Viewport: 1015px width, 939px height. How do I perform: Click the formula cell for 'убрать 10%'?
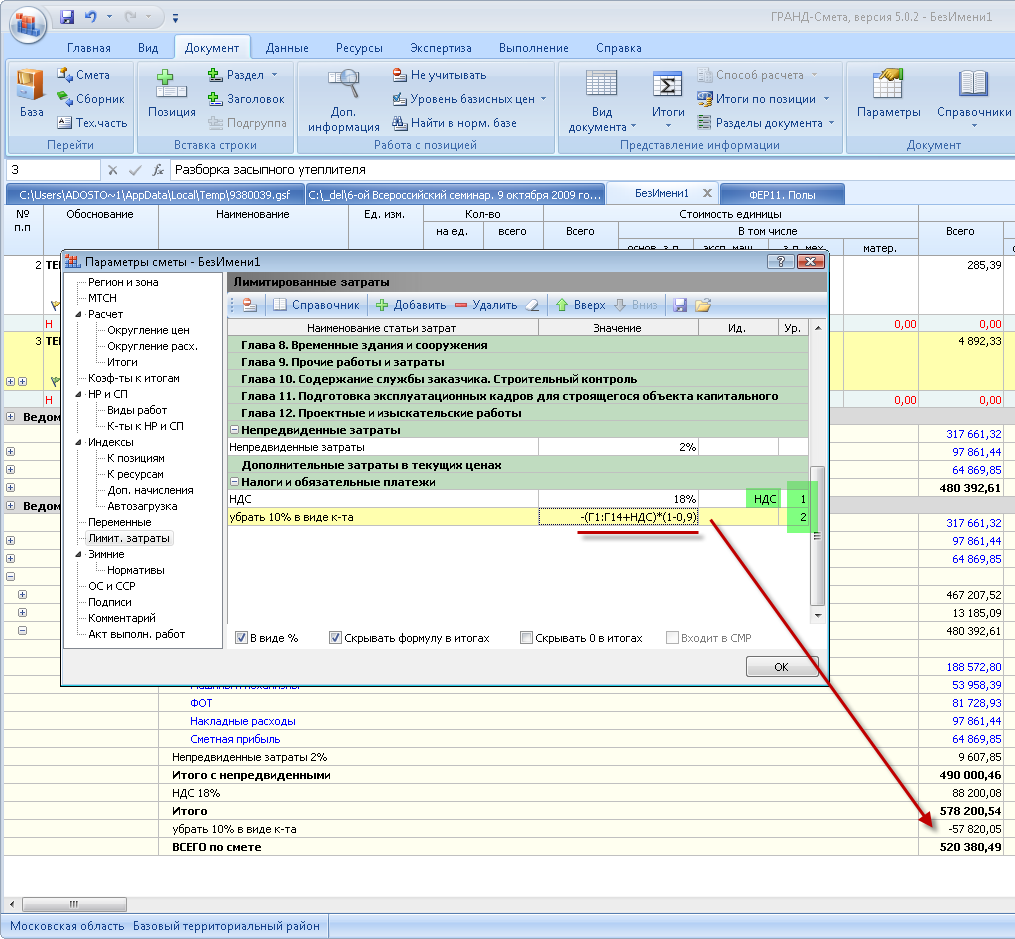617,517
